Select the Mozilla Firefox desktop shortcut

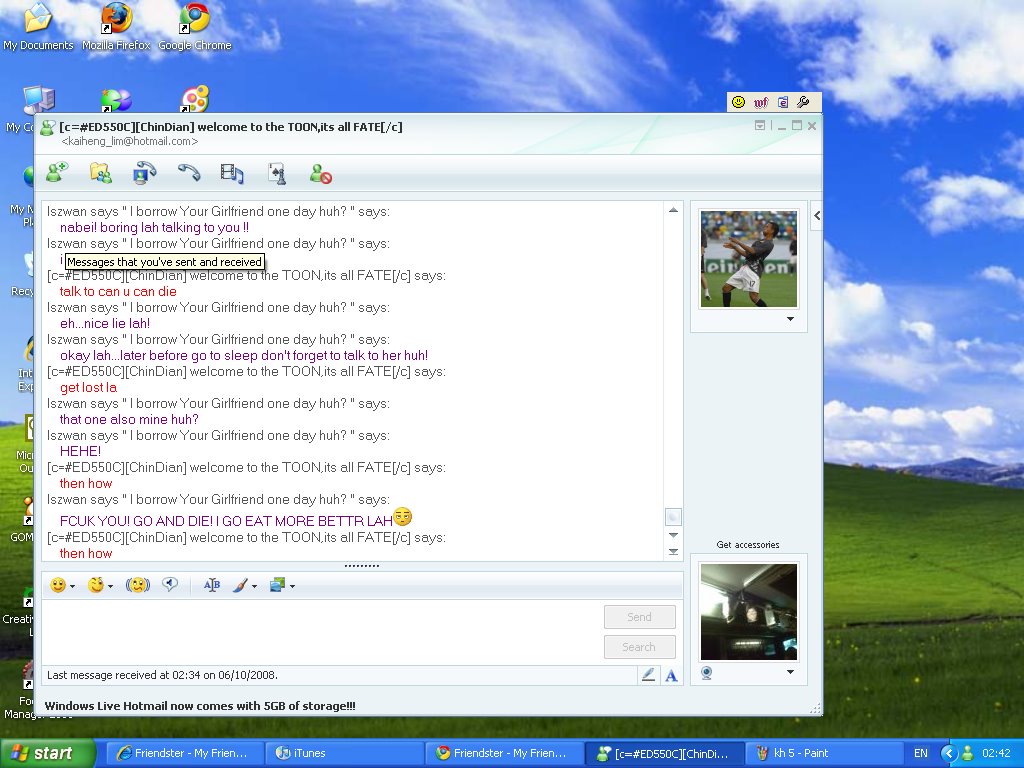point(116,27)
